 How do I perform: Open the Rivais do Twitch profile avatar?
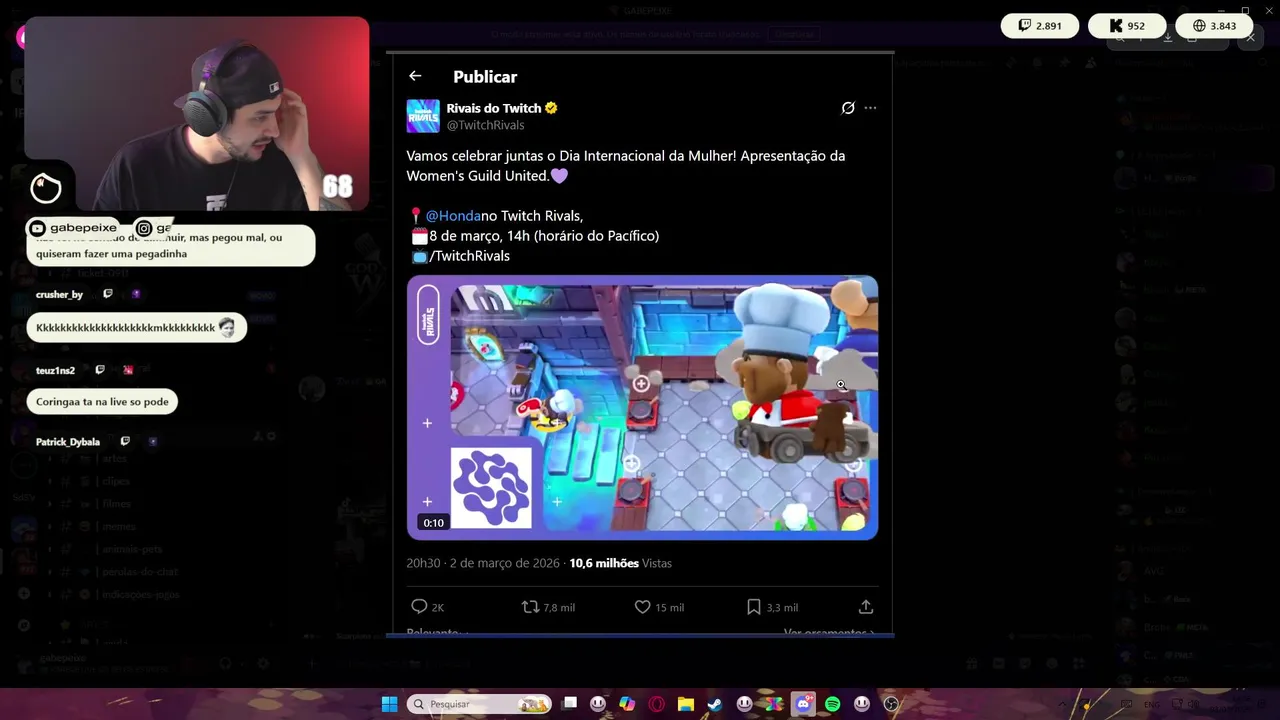tap(423, 116)
